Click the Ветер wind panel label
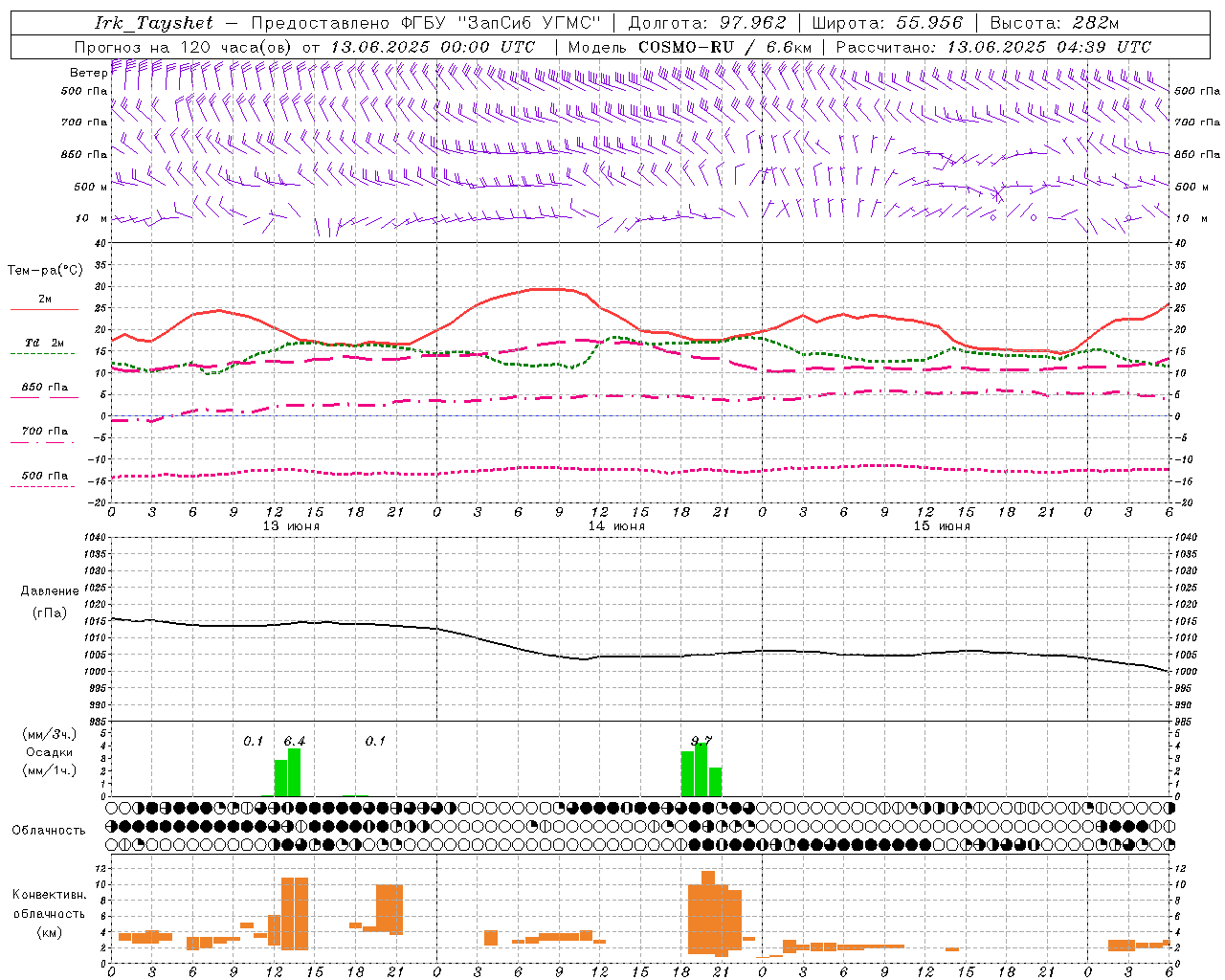1225x980 pixels. pyautogui.click(x=88, y=73)
